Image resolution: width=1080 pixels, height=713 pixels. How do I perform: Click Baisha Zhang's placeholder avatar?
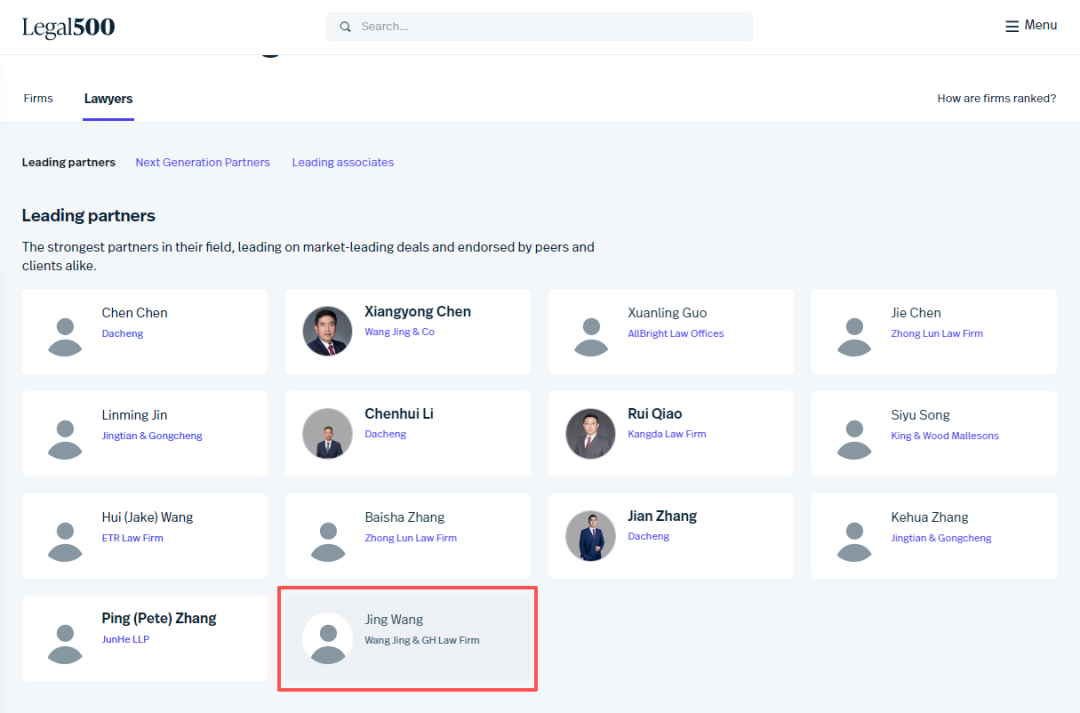(328, 541)
